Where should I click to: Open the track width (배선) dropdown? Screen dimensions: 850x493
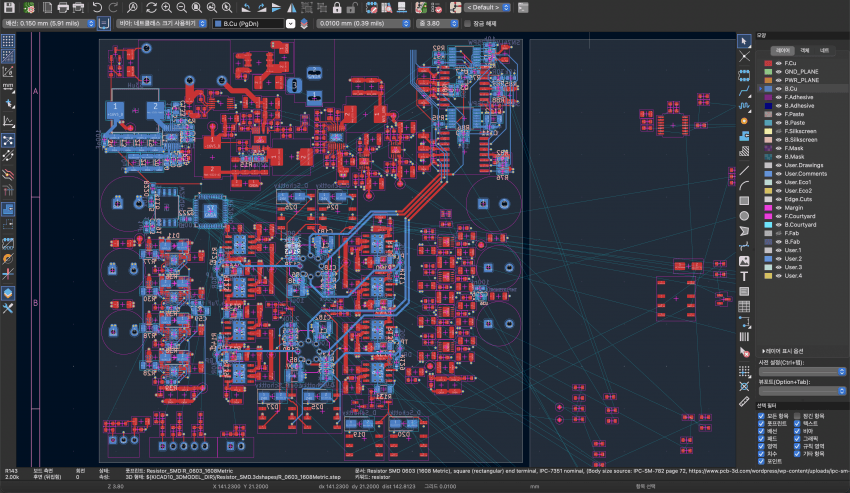tap(49, 23)
